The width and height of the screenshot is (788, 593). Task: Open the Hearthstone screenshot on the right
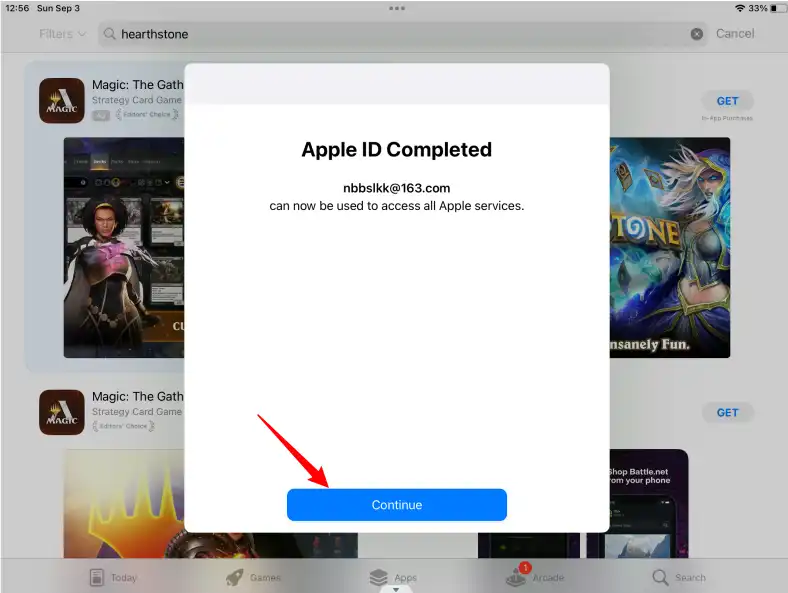[670, 247]
